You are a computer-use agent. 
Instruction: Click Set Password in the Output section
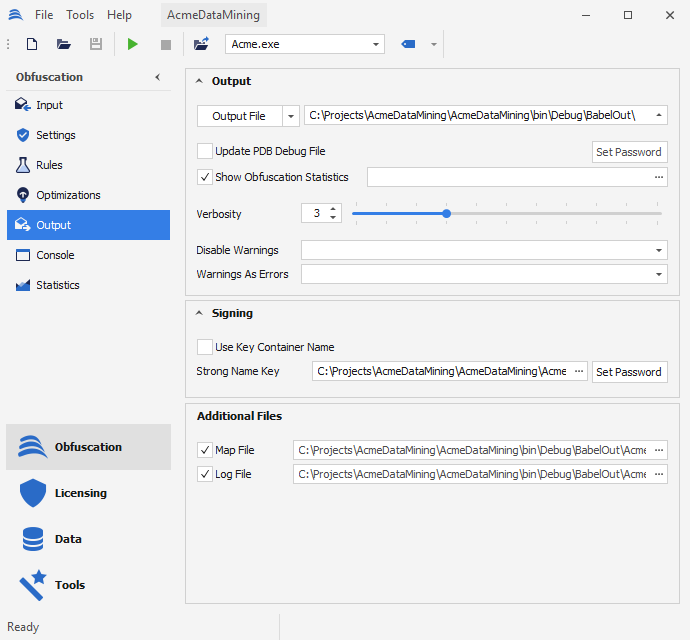click(x=629, y=152)
